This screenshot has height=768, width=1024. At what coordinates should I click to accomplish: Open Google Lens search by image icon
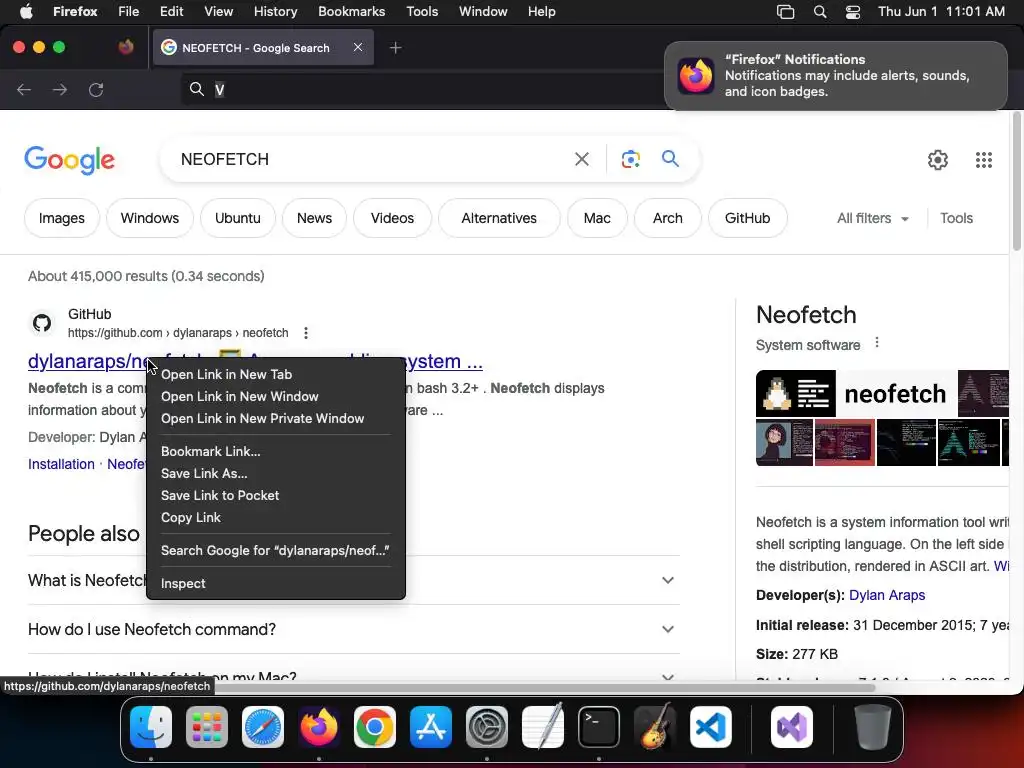click(x=630, y=159)
